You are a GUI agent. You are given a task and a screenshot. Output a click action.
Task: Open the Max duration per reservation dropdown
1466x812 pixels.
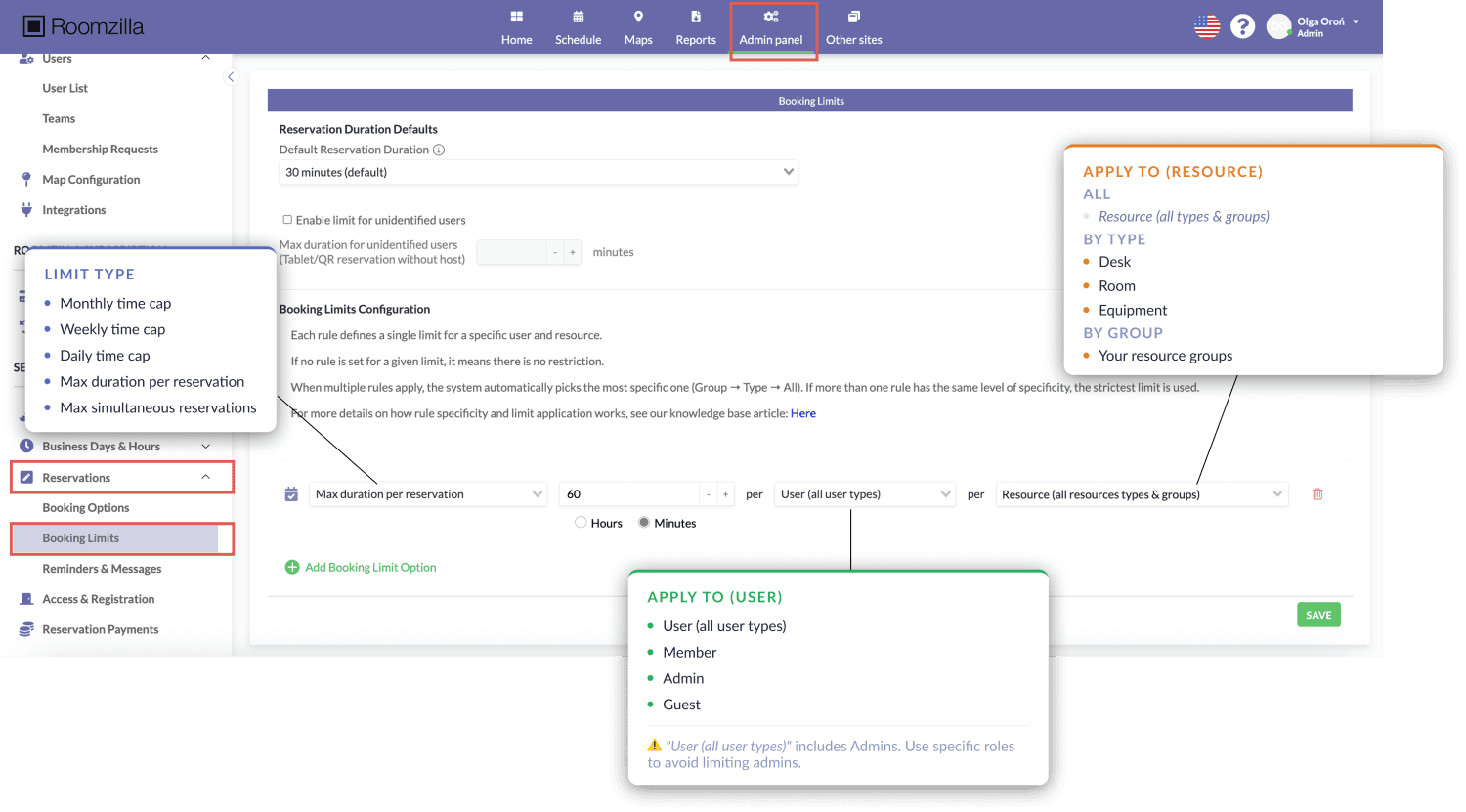tap(428, 494)
